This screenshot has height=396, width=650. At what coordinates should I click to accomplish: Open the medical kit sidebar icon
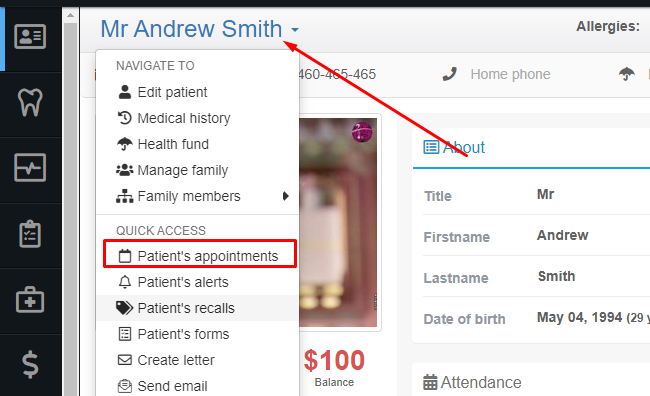coord(30,299)
